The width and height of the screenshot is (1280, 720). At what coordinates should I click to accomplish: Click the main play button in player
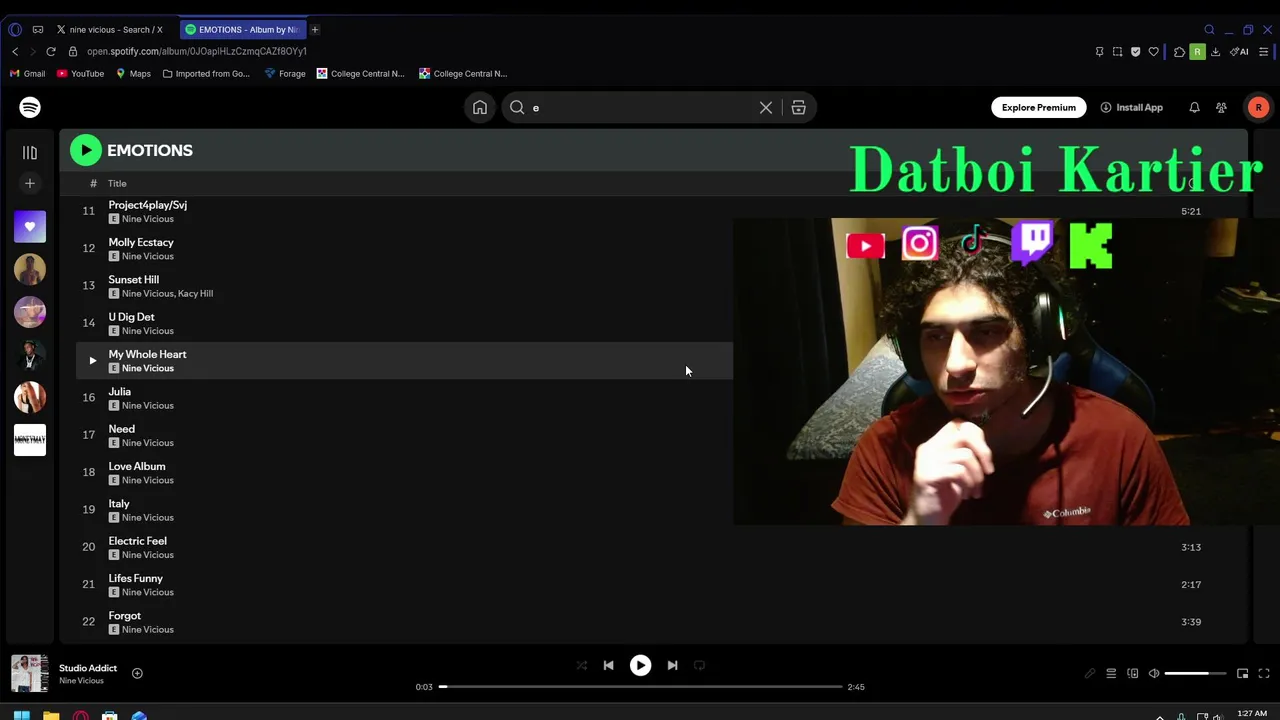pos(640,665)
